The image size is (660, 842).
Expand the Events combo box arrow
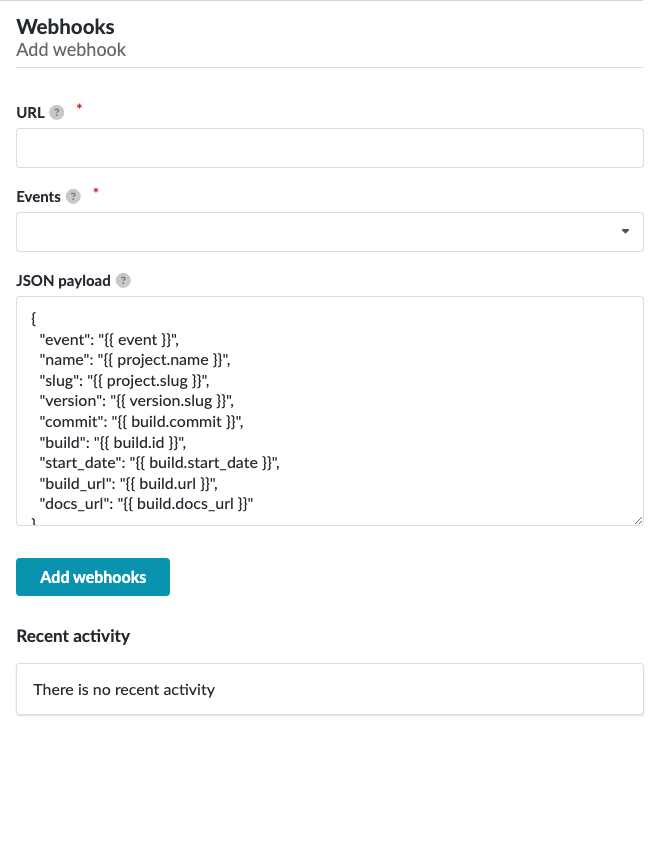(x=627, y=231)
